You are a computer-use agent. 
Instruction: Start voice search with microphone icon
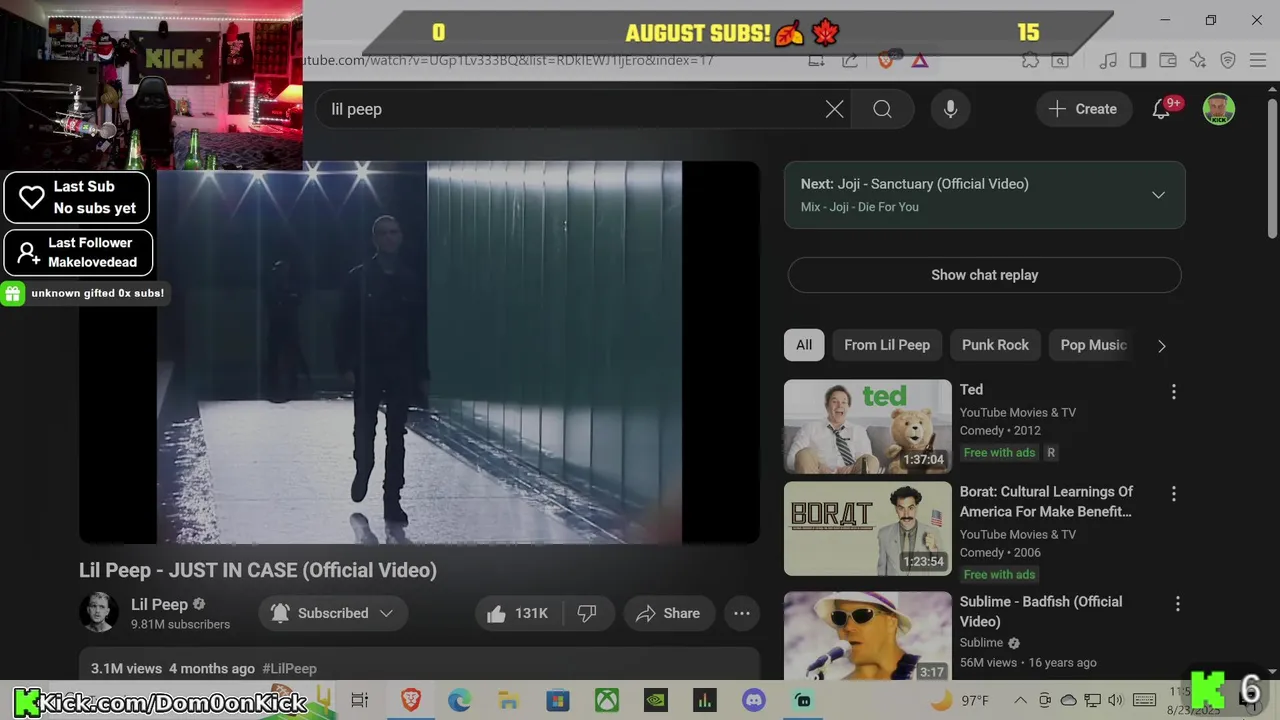(951, 109)
